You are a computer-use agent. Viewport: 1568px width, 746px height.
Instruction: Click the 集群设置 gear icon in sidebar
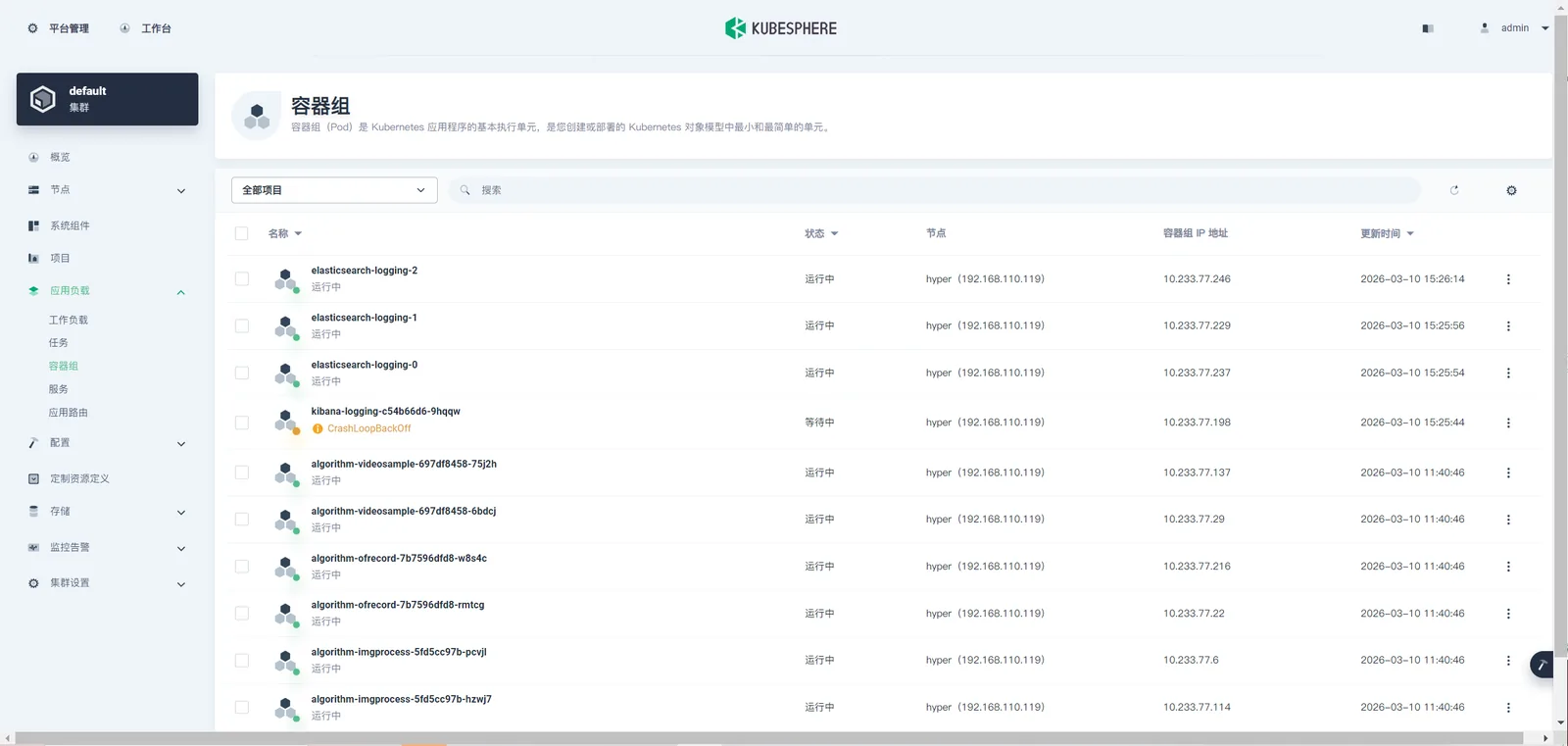[33, 583]
